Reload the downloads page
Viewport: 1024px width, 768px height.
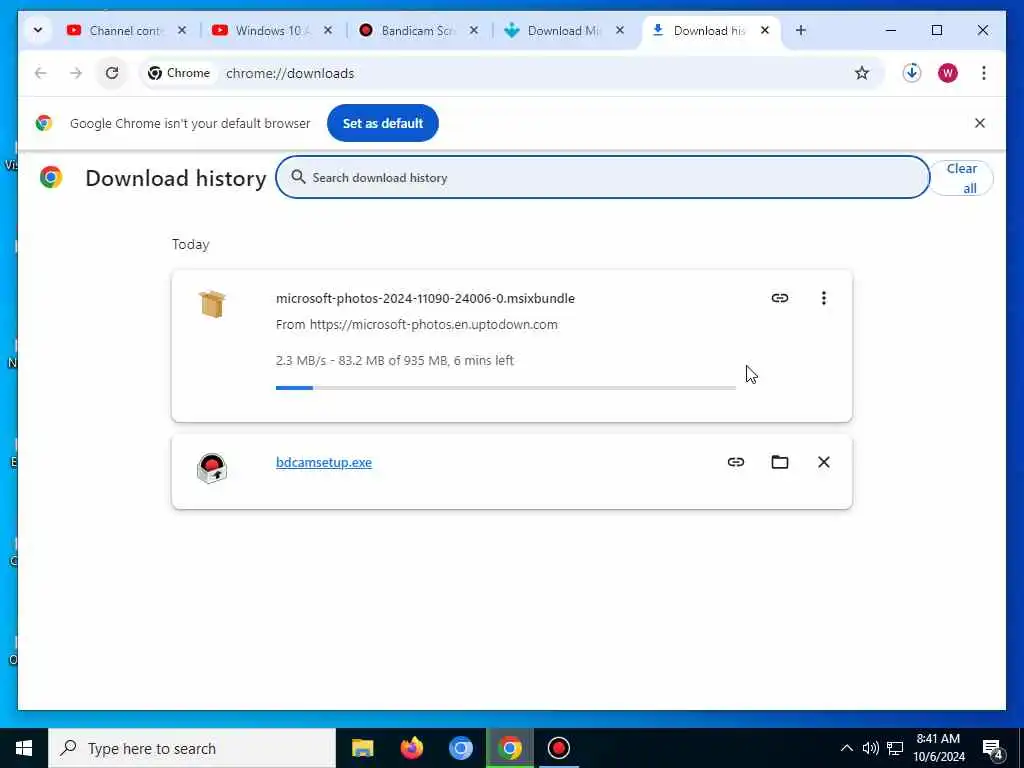point(112,73)
